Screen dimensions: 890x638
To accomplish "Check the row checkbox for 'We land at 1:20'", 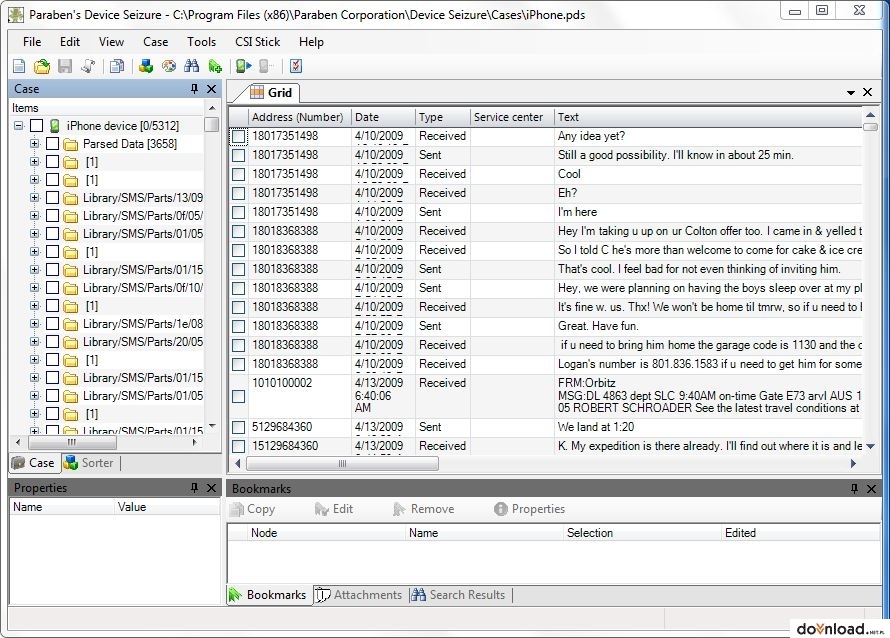I will 238,427.
